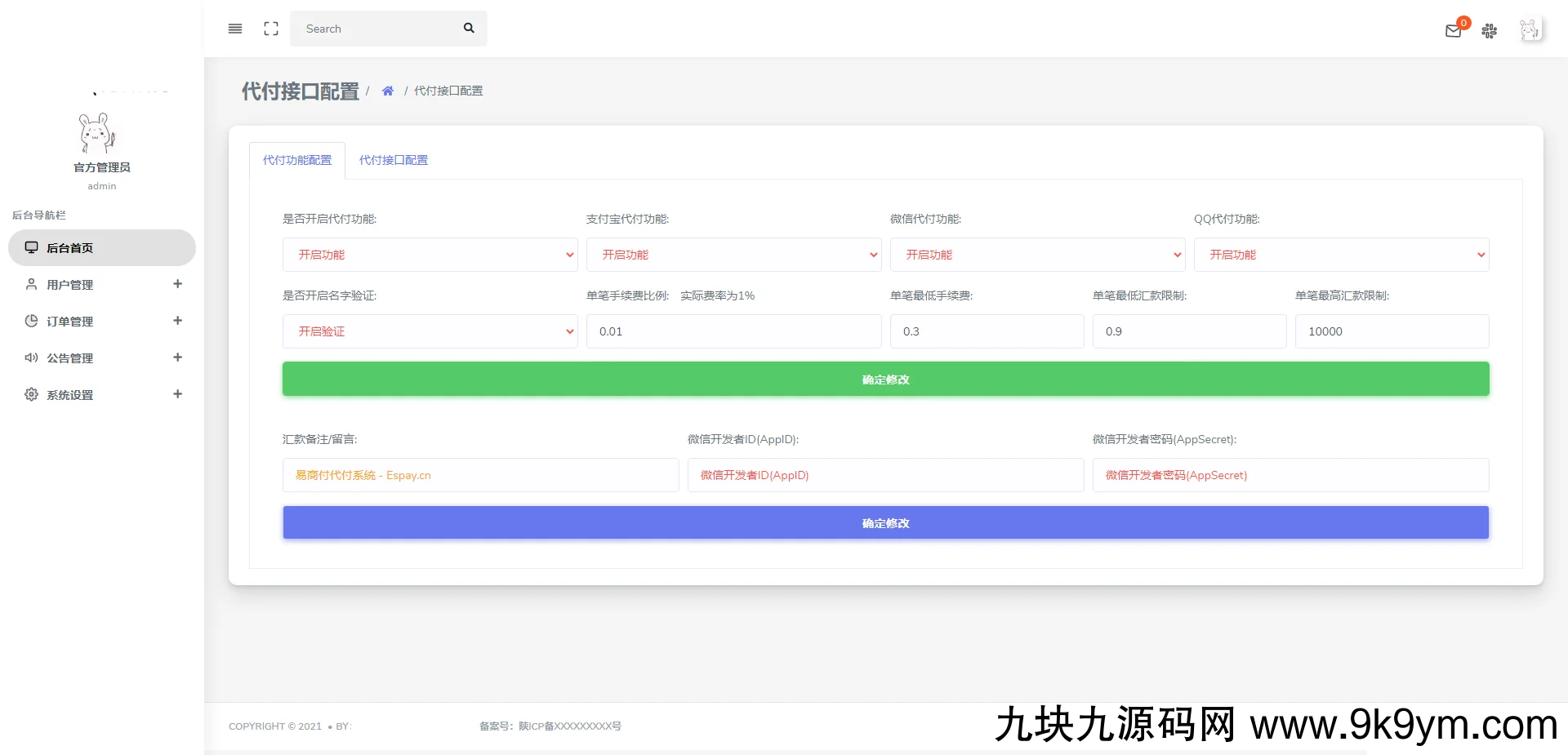Switch to the 代付接口配置 tab

(x=394, y=161)
